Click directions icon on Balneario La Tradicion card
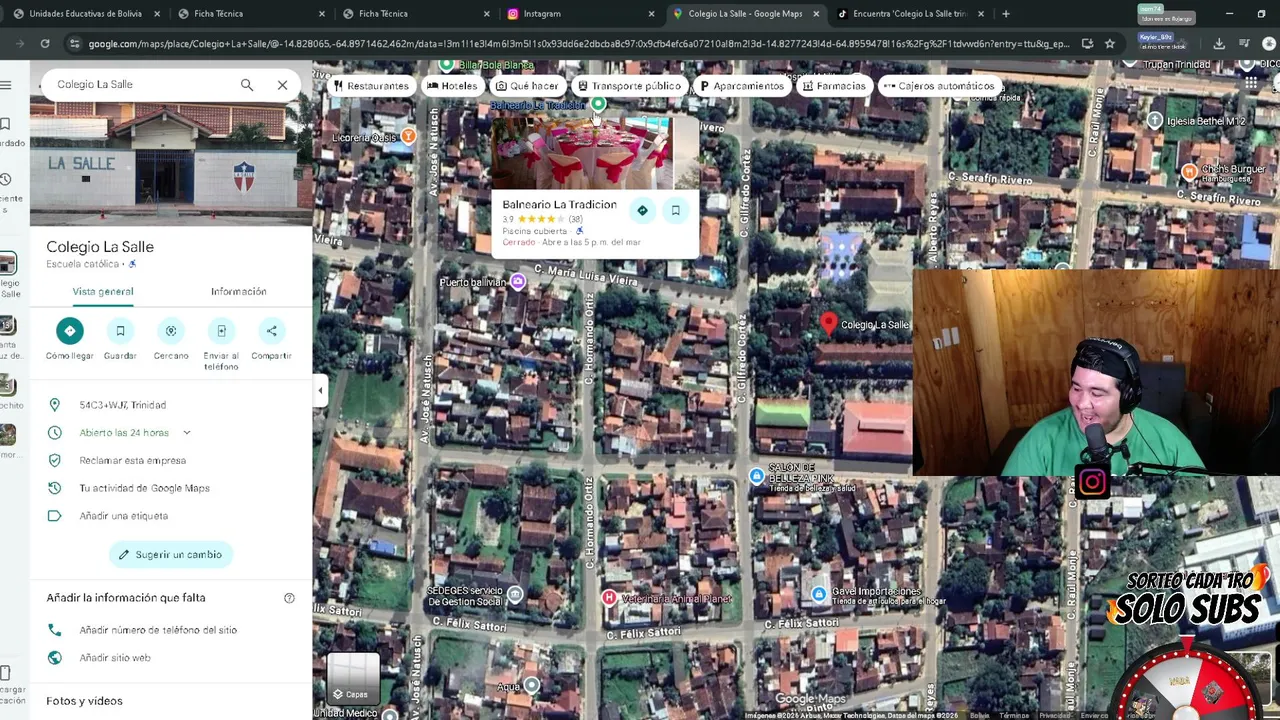The width and height of the screenshot is (1280, 720). (x=642, y=210)
